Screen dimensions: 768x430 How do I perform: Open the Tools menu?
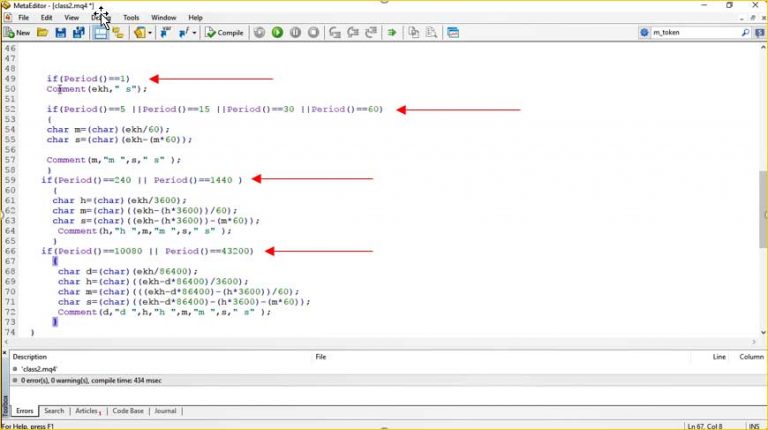[131, 18]
